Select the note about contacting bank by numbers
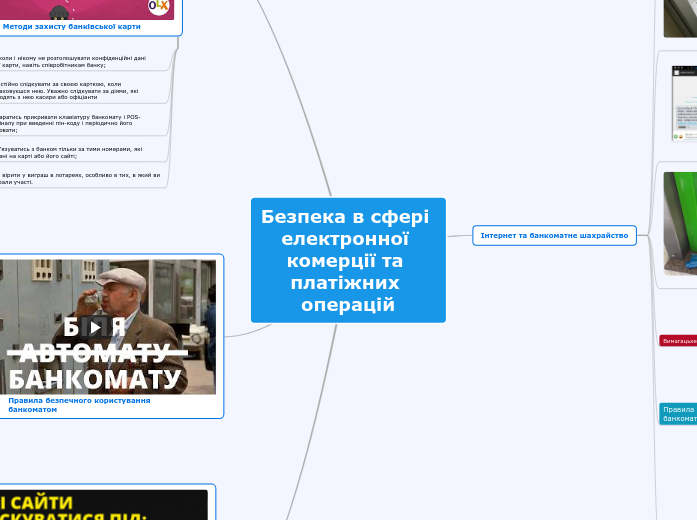Viewport: 697px width, 520px height. 70,152
